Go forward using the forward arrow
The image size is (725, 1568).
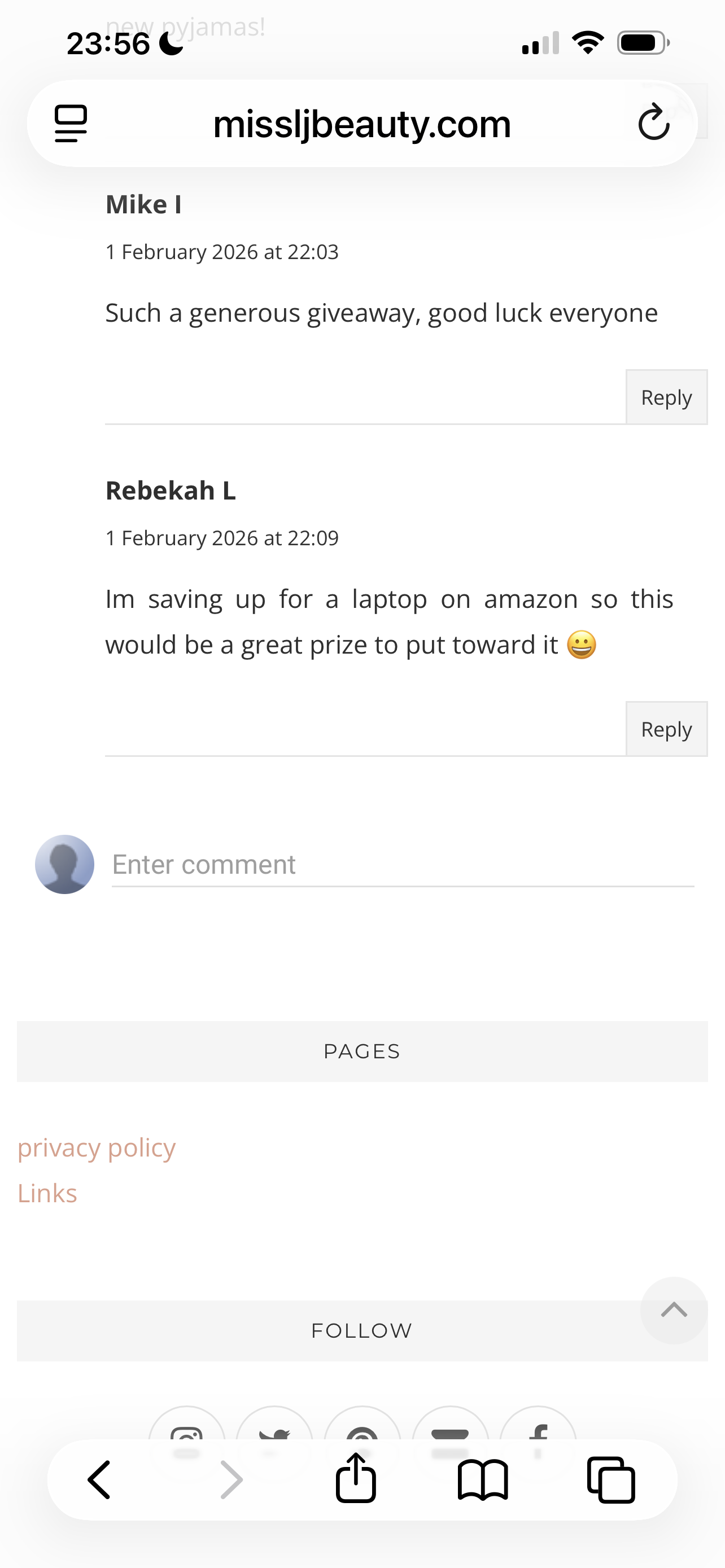click(232, 1479)
